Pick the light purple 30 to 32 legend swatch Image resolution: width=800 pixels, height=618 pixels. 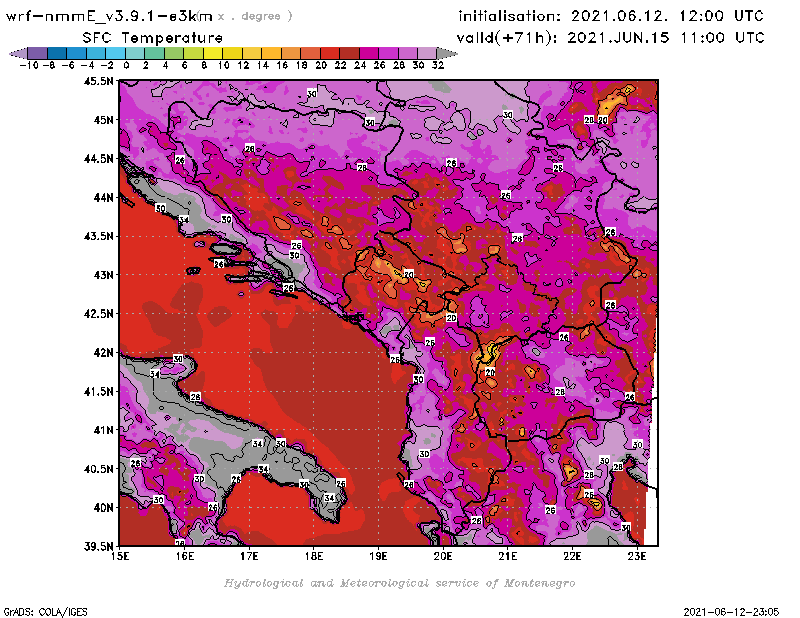(428, 53)
